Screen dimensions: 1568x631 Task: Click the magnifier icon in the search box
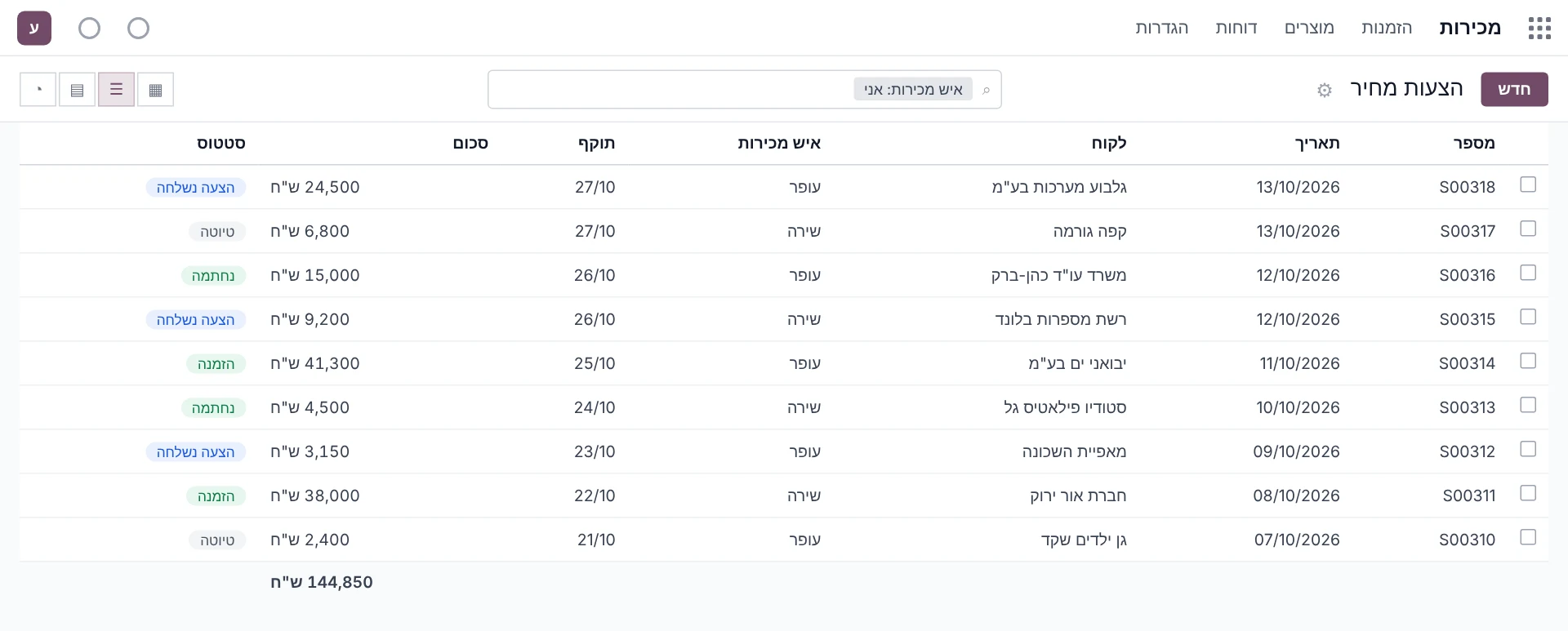point(986,90)
